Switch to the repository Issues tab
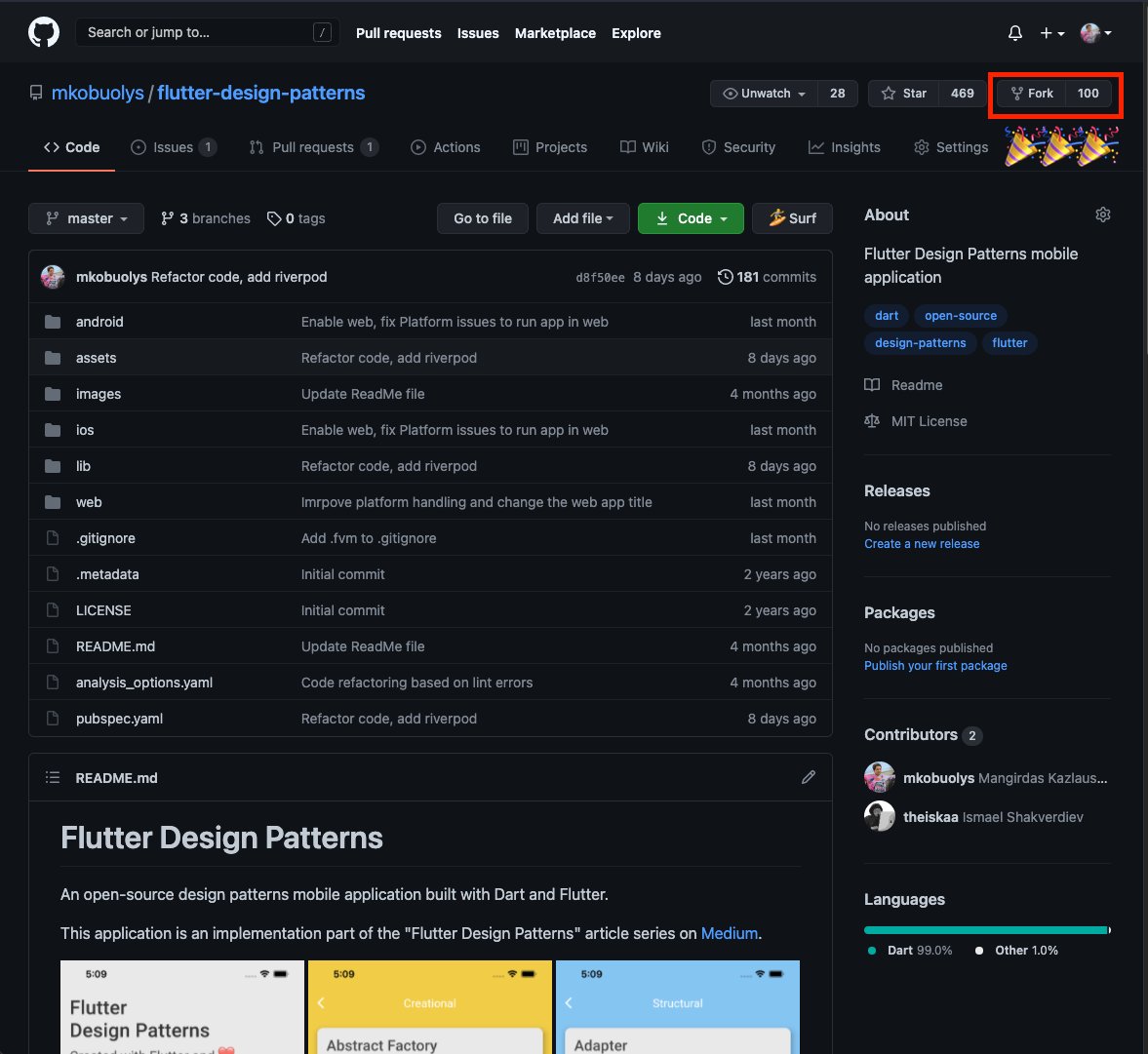 tap(174, 147)
